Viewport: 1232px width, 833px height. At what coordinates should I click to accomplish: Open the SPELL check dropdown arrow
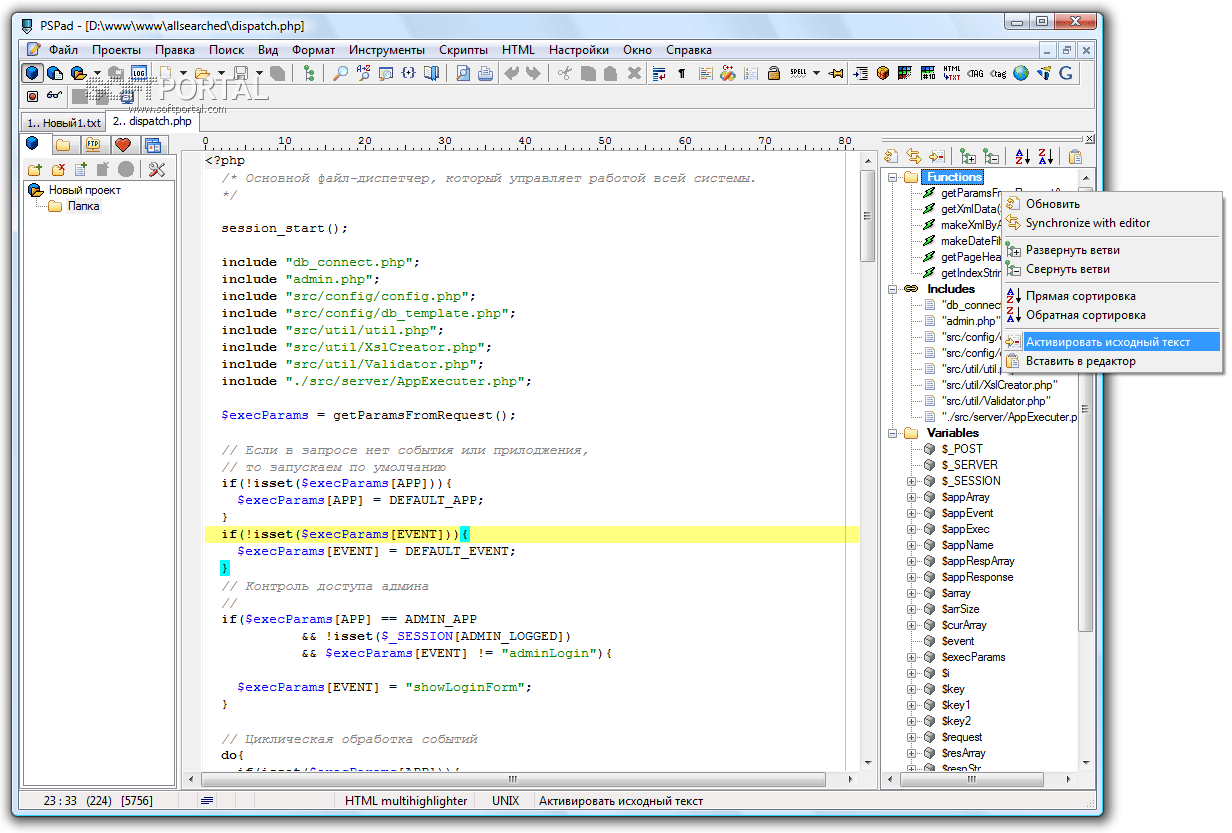[816, 73]
